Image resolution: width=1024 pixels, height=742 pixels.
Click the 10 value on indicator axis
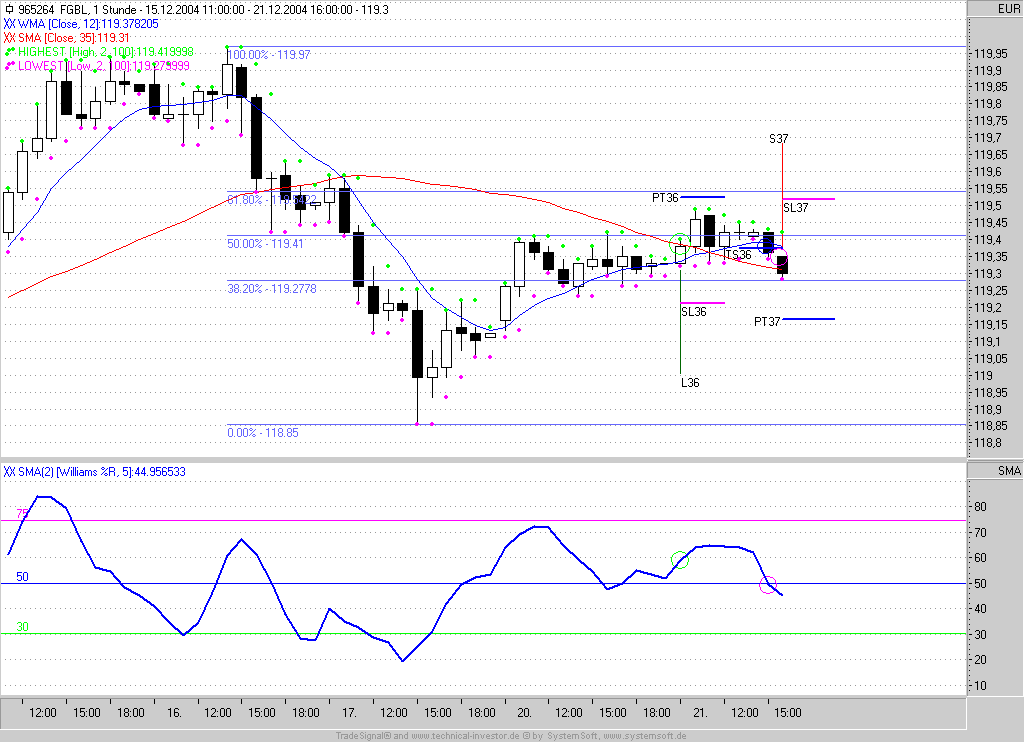click(x=980, y=686)
